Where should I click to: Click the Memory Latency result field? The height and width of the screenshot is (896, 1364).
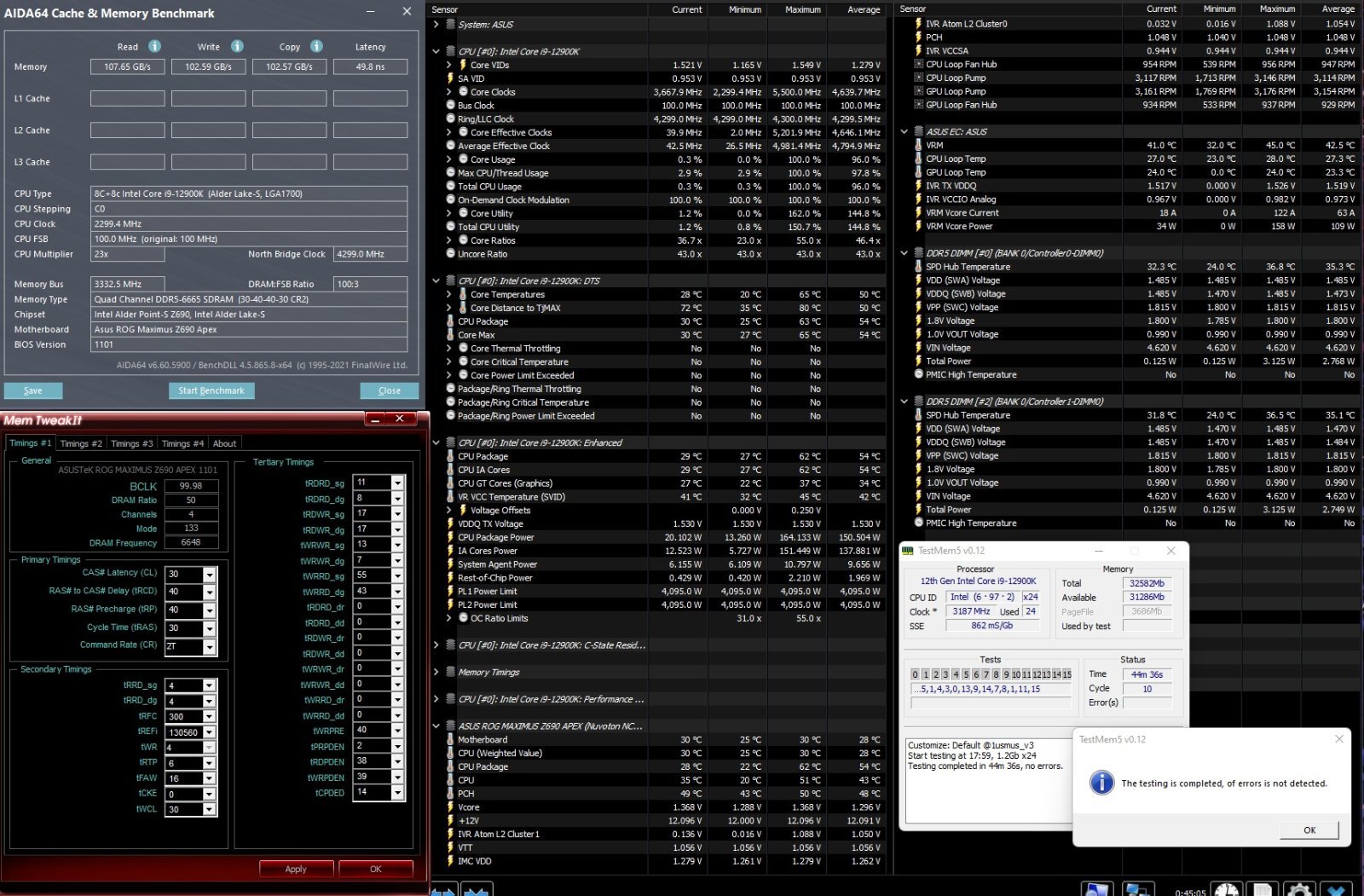[x=370, y=66]
